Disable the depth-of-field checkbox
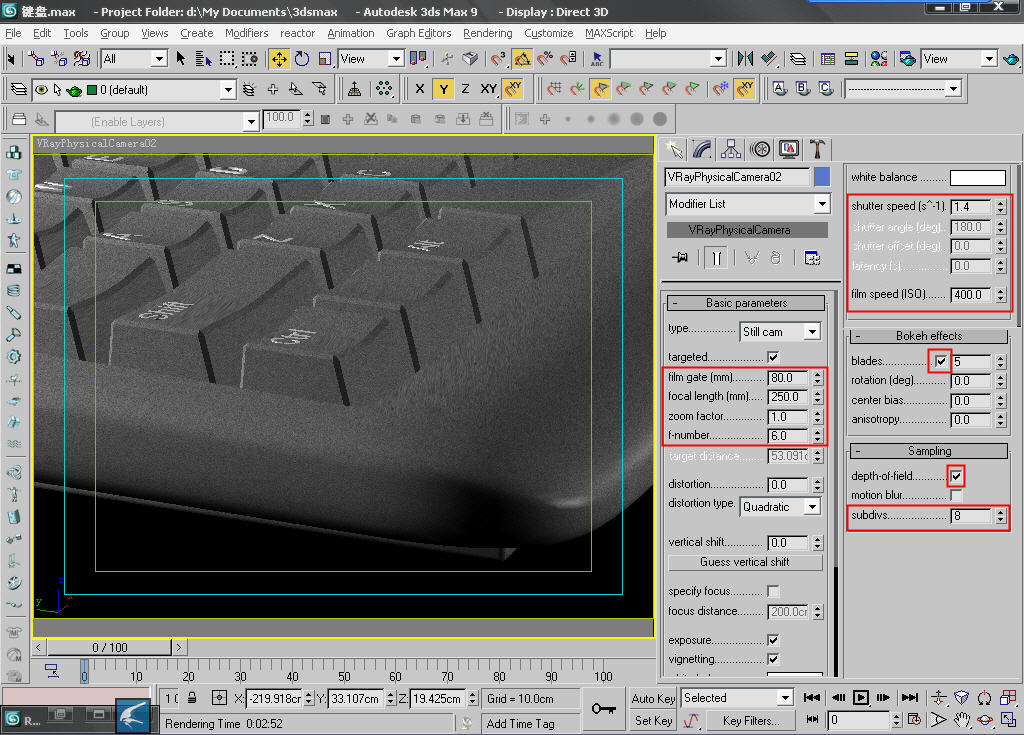Screen dimensions: 1024x735 pyautogui.click(x=956, y=476)
